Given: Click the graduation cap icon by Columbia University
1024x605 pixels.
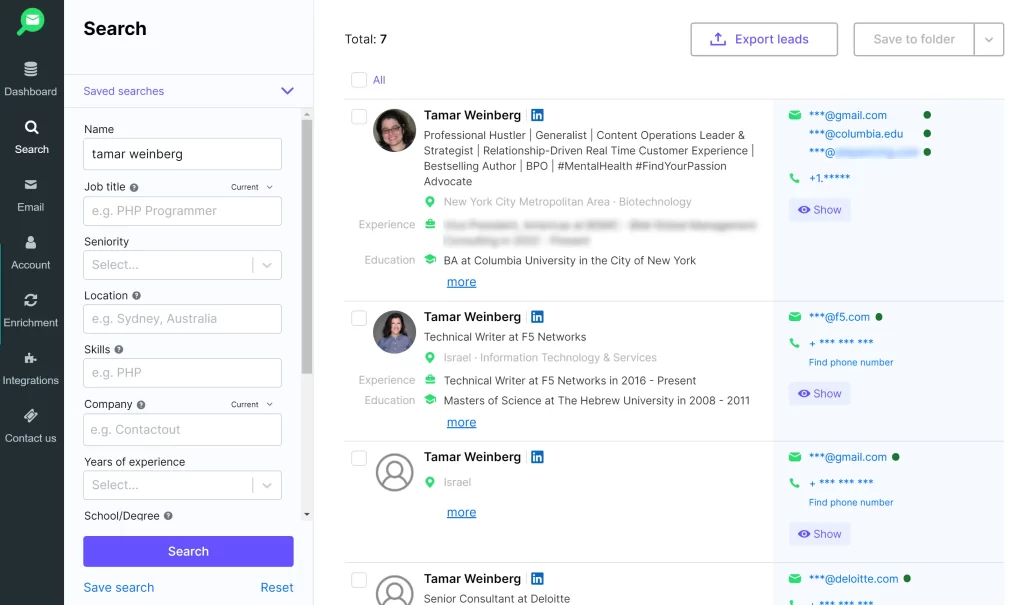Looking at the screenshot, I should click(430, 259).
